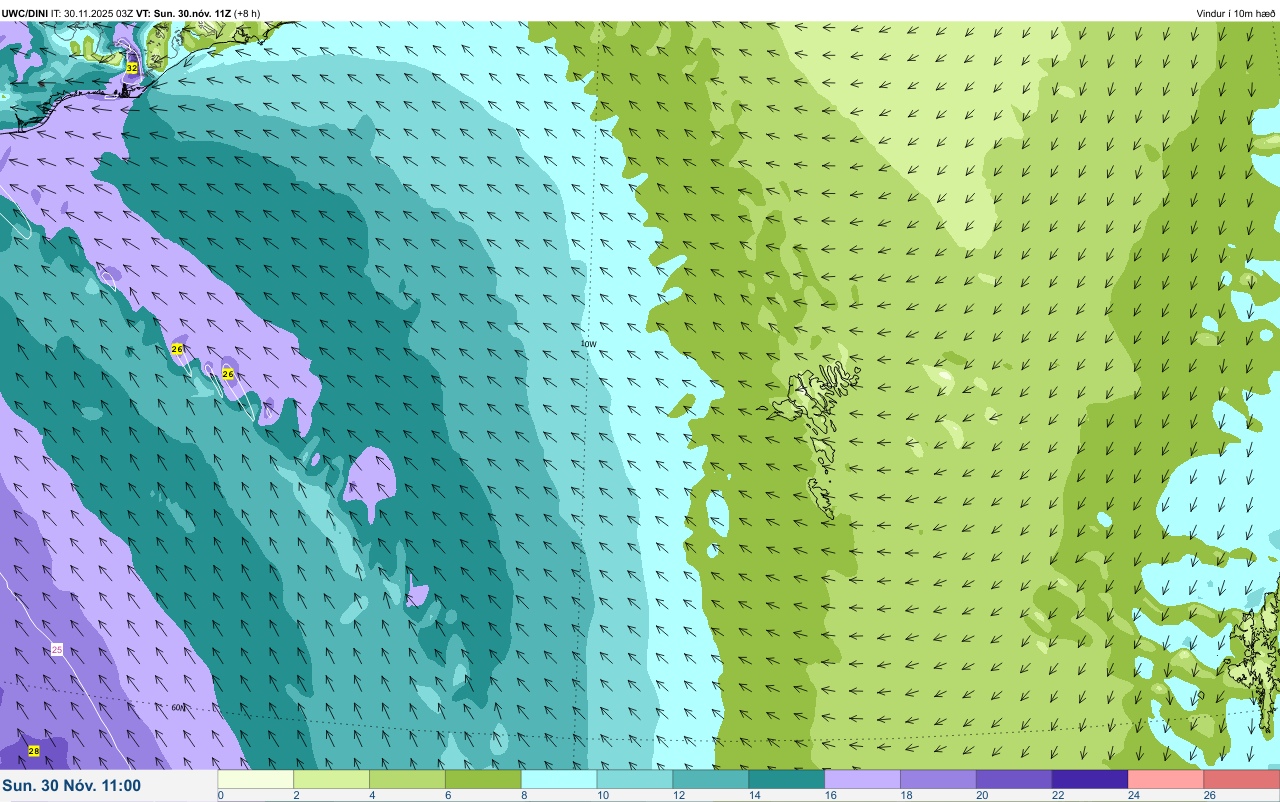
Task: Click the legend tick number "12"
Action: [x=677, y=796]
